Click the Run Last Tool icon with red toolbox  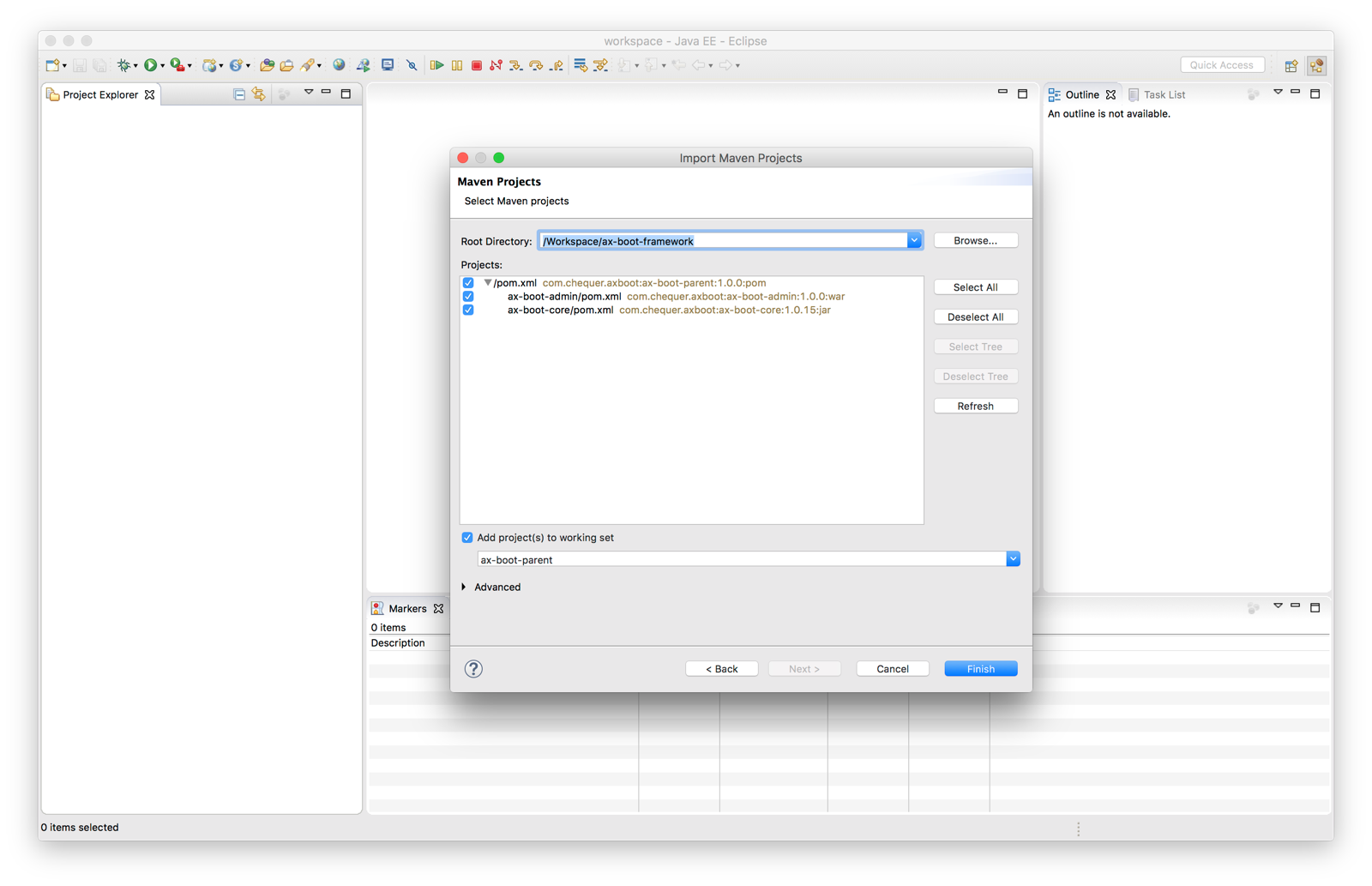click(178, 65)
